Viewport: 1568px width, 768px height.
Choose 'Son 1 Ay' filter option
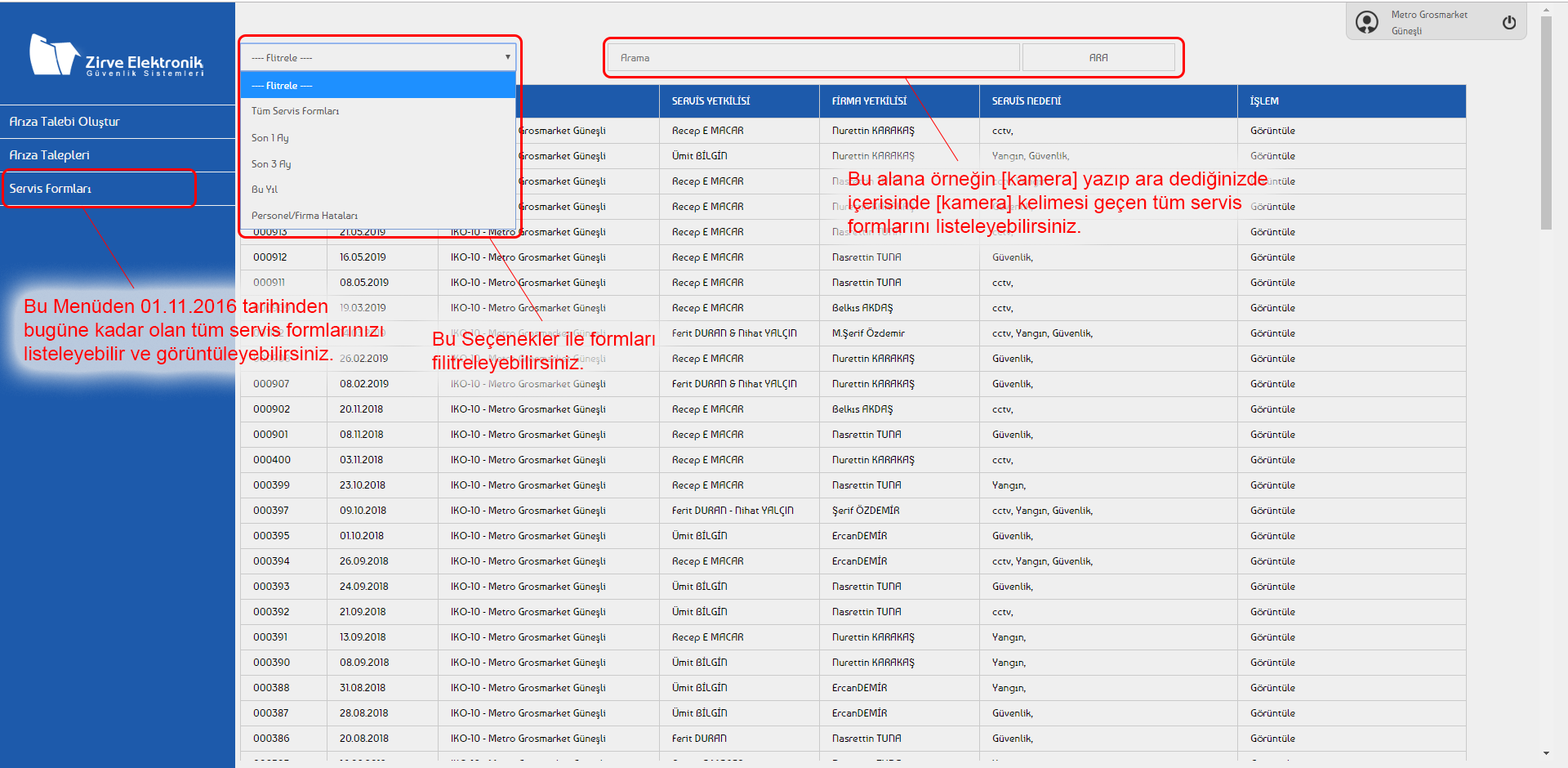(x=270, y=138)
